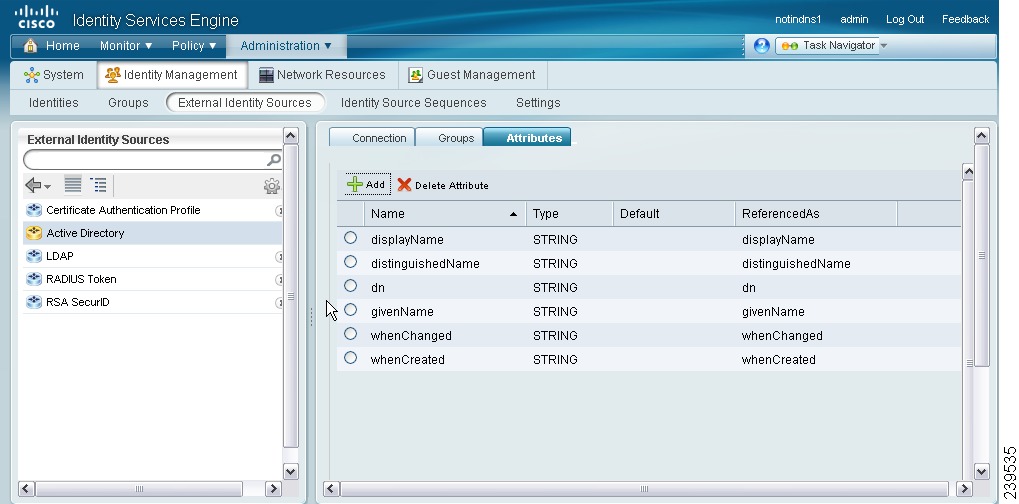Screen dimensions: 1019x504
Task: Click the Home navigation button
Action: [x=52, y=46]
